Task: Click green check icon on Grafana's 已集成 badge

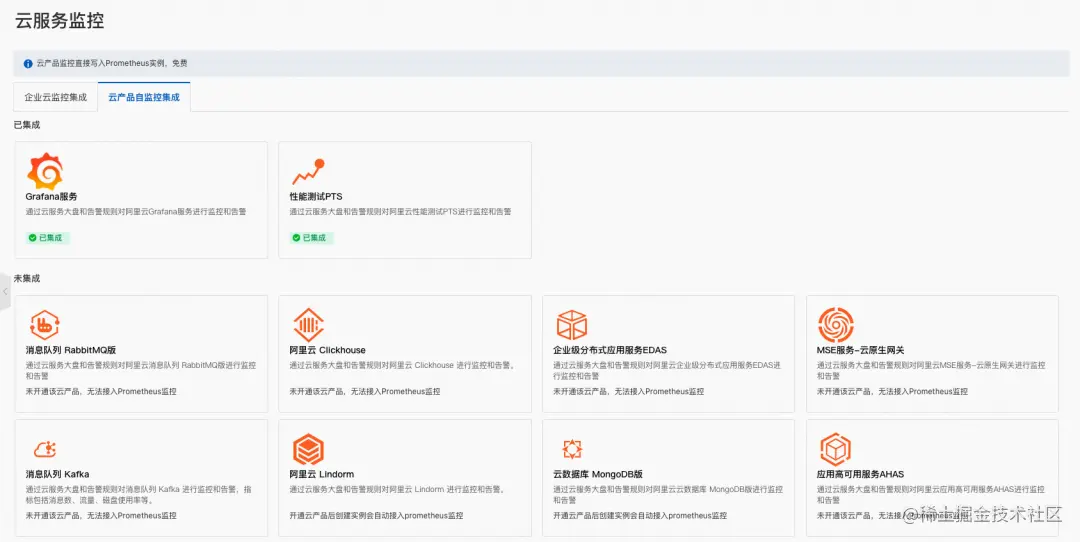Action: coord(32,238)
